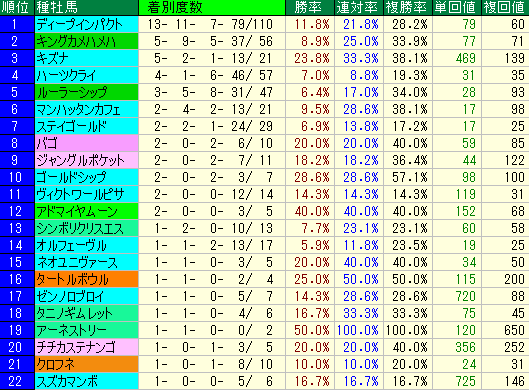Click 単回値 469 in the キズナ row
529x390 pixels.
(x=456, y=58)
